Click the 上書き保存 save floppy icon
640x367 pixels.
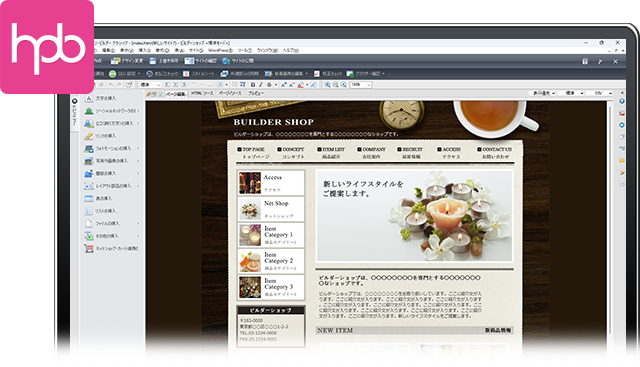point(153,61)
